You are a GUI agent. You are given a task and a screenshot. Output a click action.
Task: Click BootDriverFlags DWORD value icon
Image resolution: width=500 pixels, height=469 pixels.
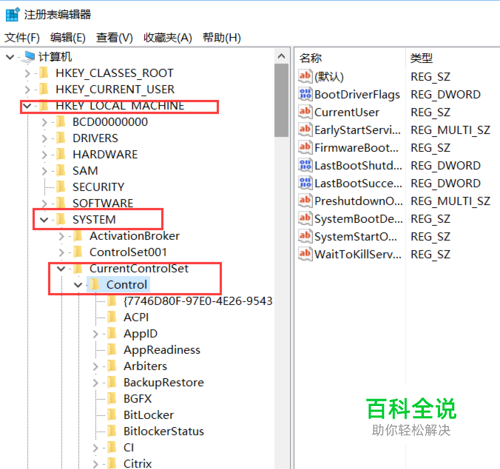point(305,94)
